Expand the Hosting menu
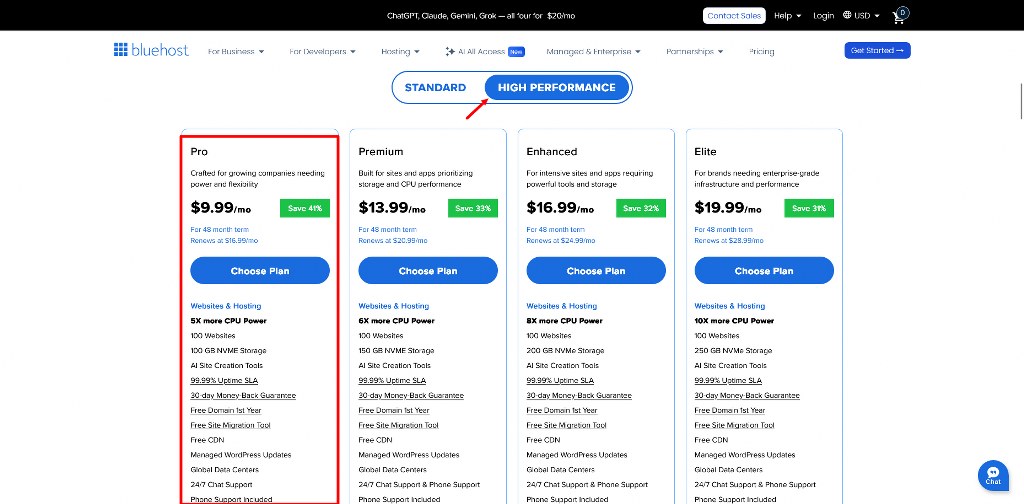This screenshot has width=1024, height=504. pos(400,51)
